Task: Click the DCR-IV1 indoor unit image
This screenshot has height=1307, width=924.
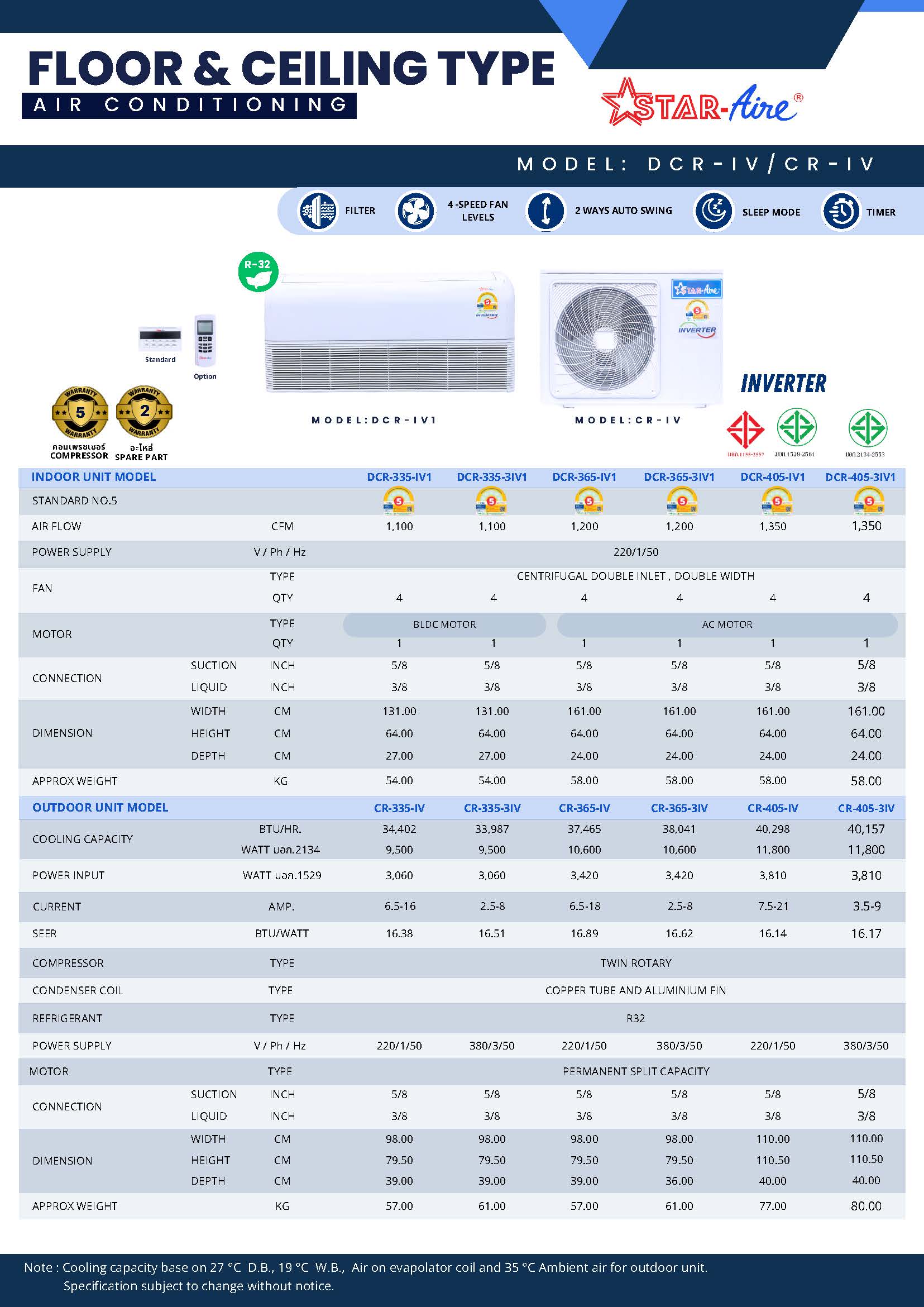Action: tap(390, 332)
